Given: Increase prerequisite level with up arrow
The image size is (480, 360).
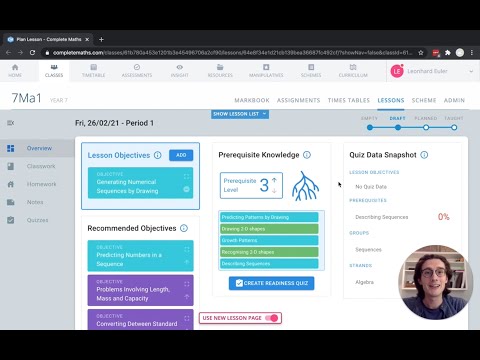Looking at the screenshot, I should pyautogui.click(x=274, y=180).
